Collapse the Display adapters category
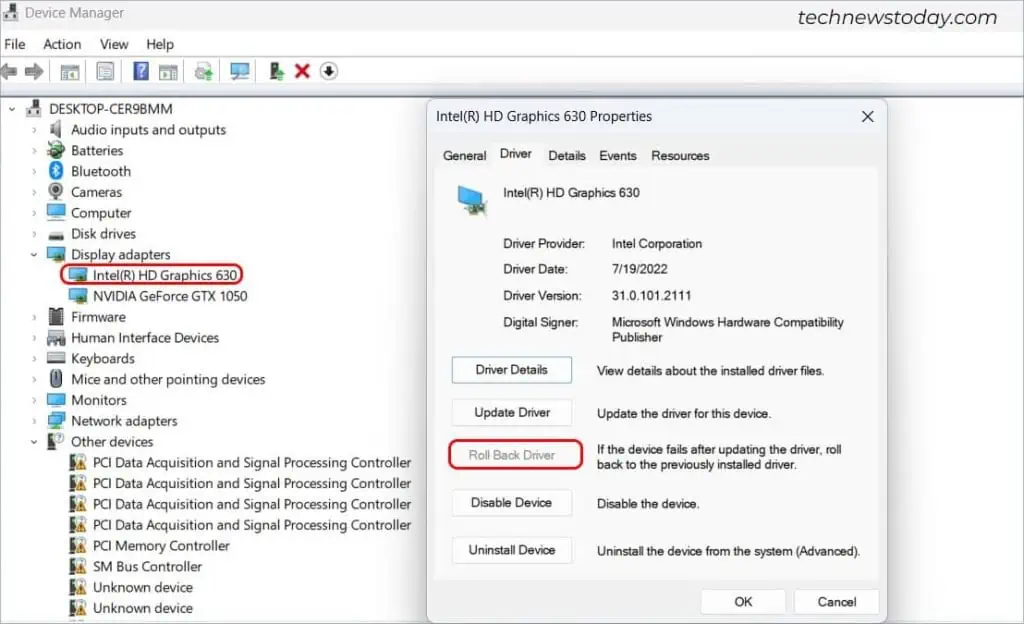This screenshot has height=624, width=1024. pos(34,255)
